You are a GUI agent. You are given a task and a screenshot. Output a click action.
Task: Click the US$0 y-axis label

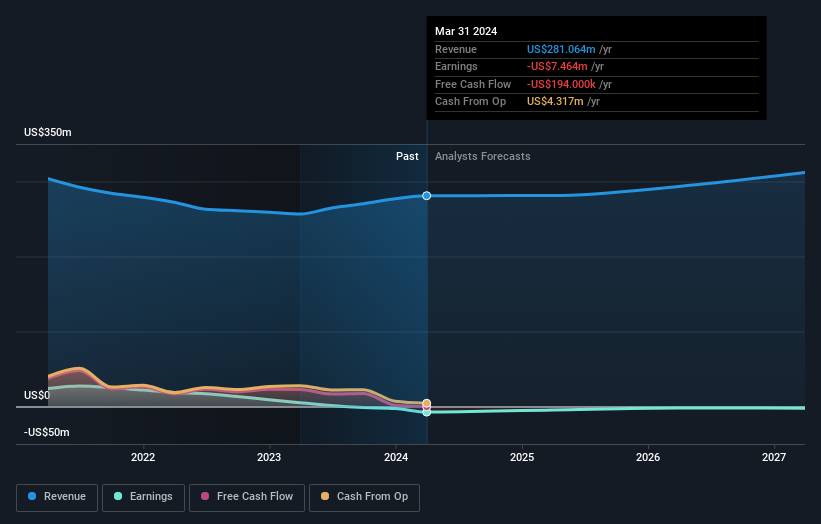tap(37, 395)
